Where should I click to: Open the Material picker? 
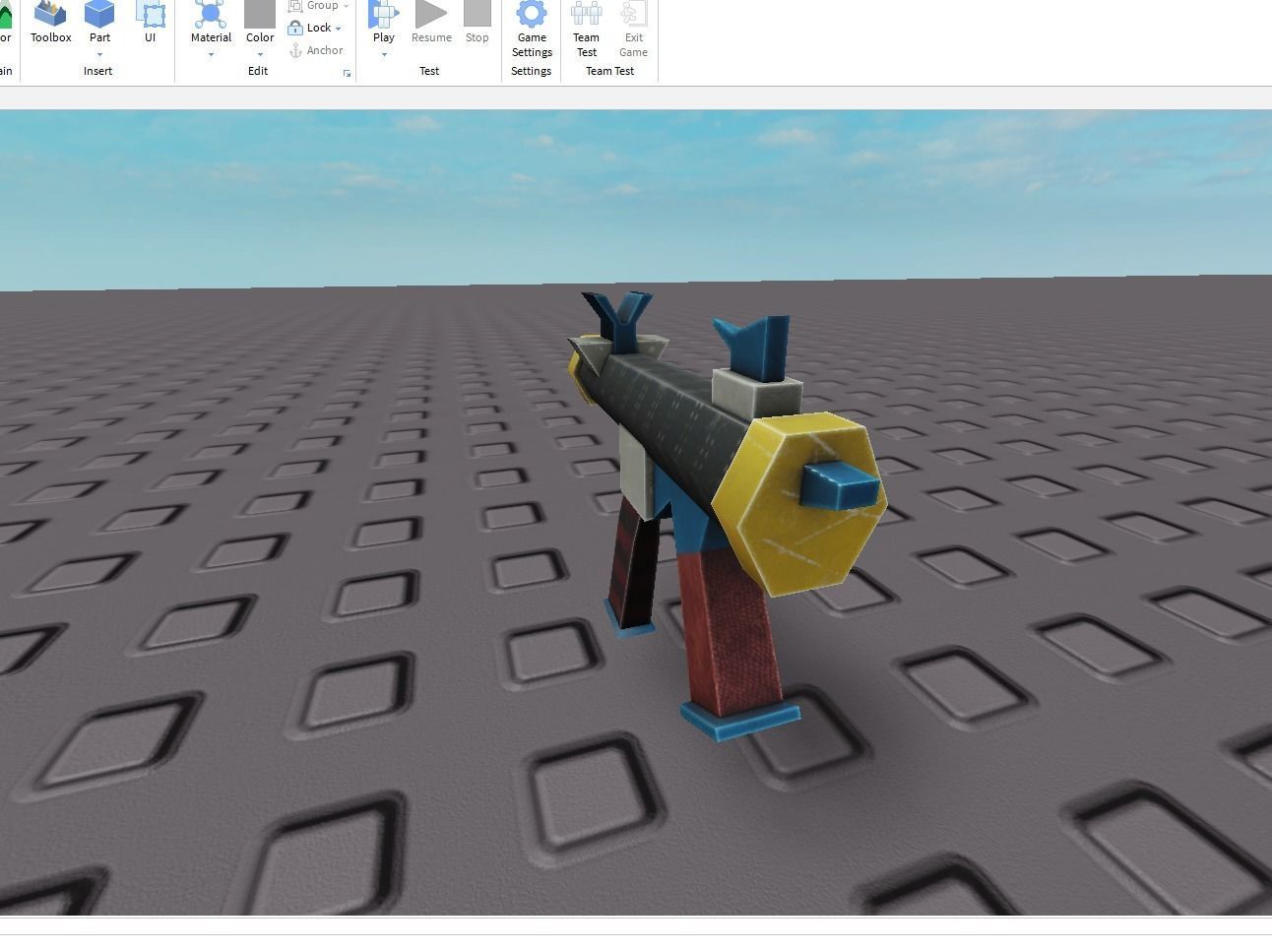point(211,22)
